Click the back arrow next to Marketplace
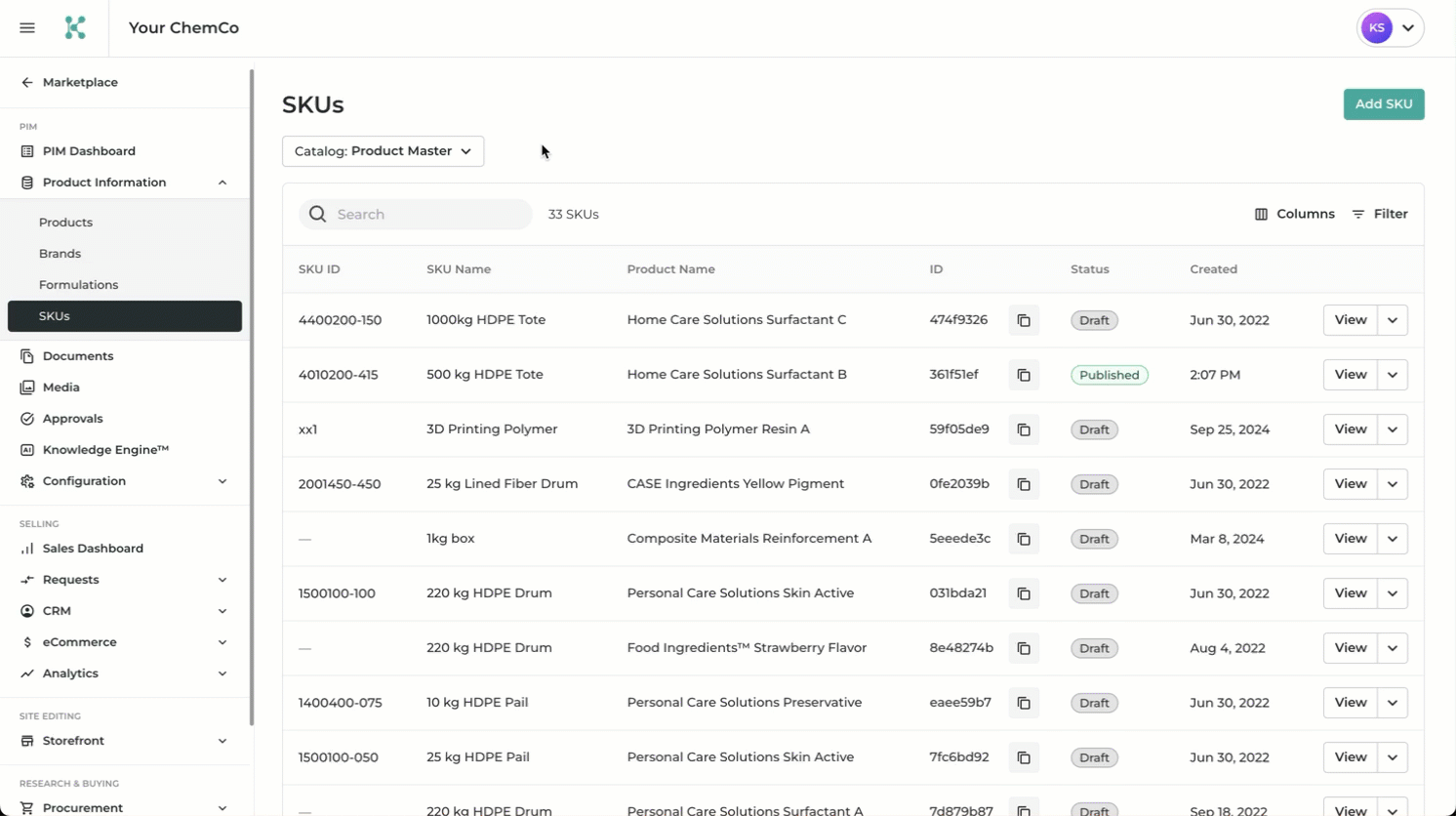 27,83
